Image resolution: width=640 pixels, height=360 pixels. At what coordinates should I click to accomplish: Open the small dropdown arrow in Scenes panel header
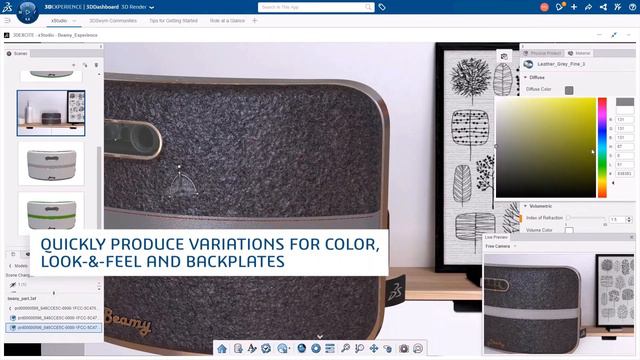coord(73,65)
